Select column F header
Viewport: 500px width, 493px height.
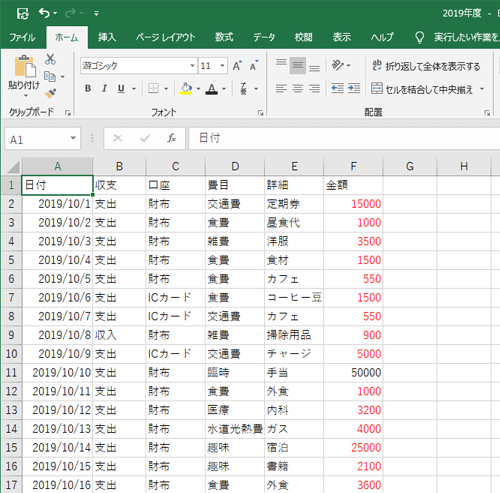click(x=353, y=166)
